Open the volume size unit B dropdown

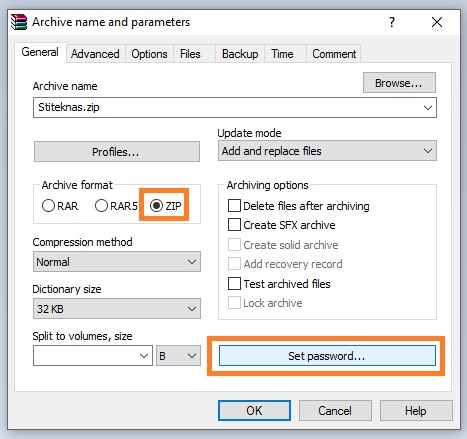178,356
